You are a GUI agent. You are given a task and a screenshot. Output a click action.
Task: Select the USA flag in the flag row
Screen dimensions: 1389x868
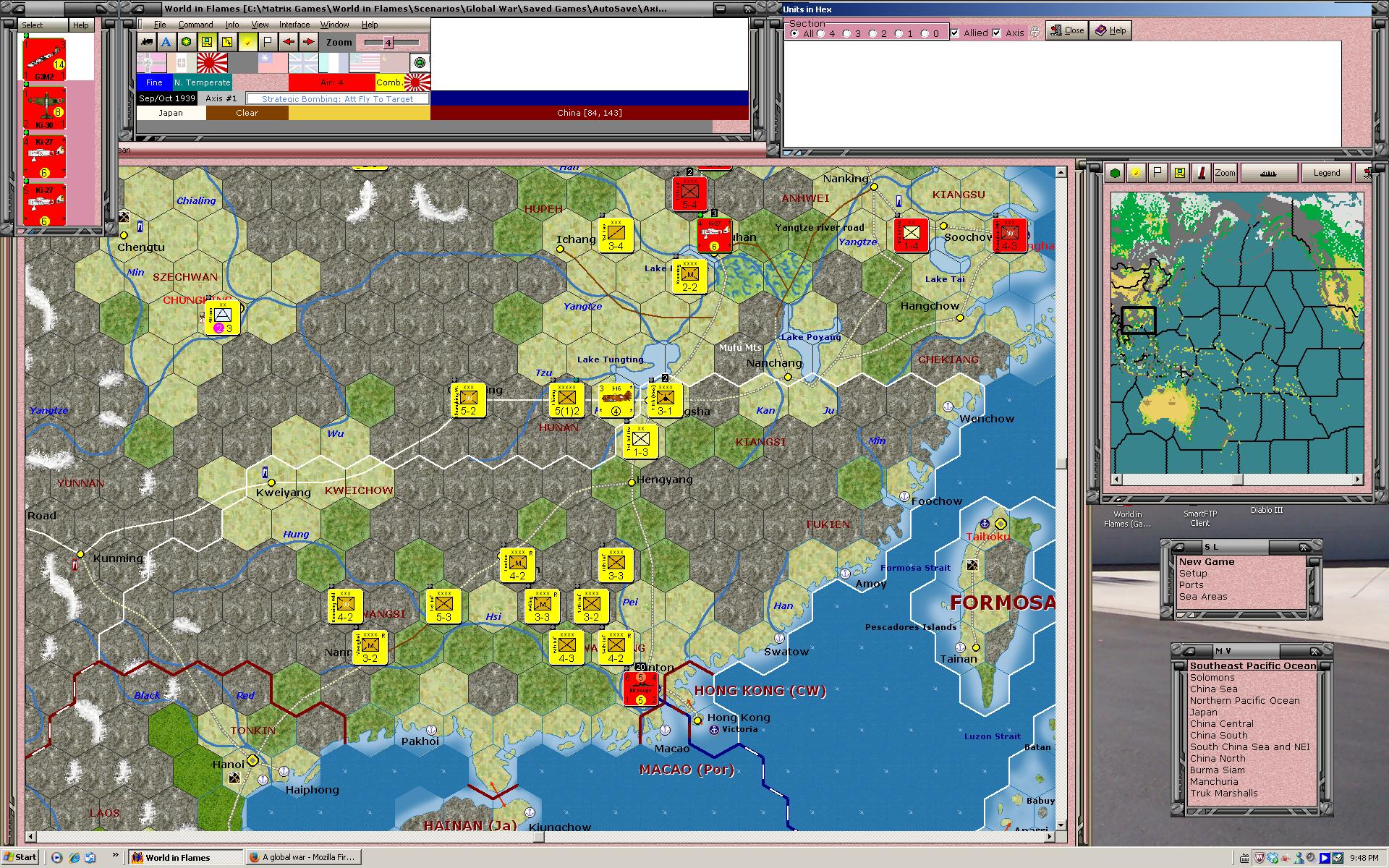coord(365,63)
